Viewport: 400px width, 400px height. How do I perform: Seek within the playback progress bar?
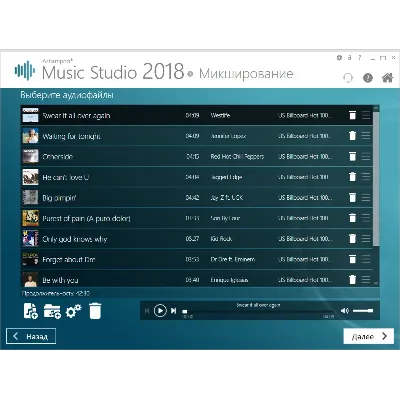click(x=258, y=311)
